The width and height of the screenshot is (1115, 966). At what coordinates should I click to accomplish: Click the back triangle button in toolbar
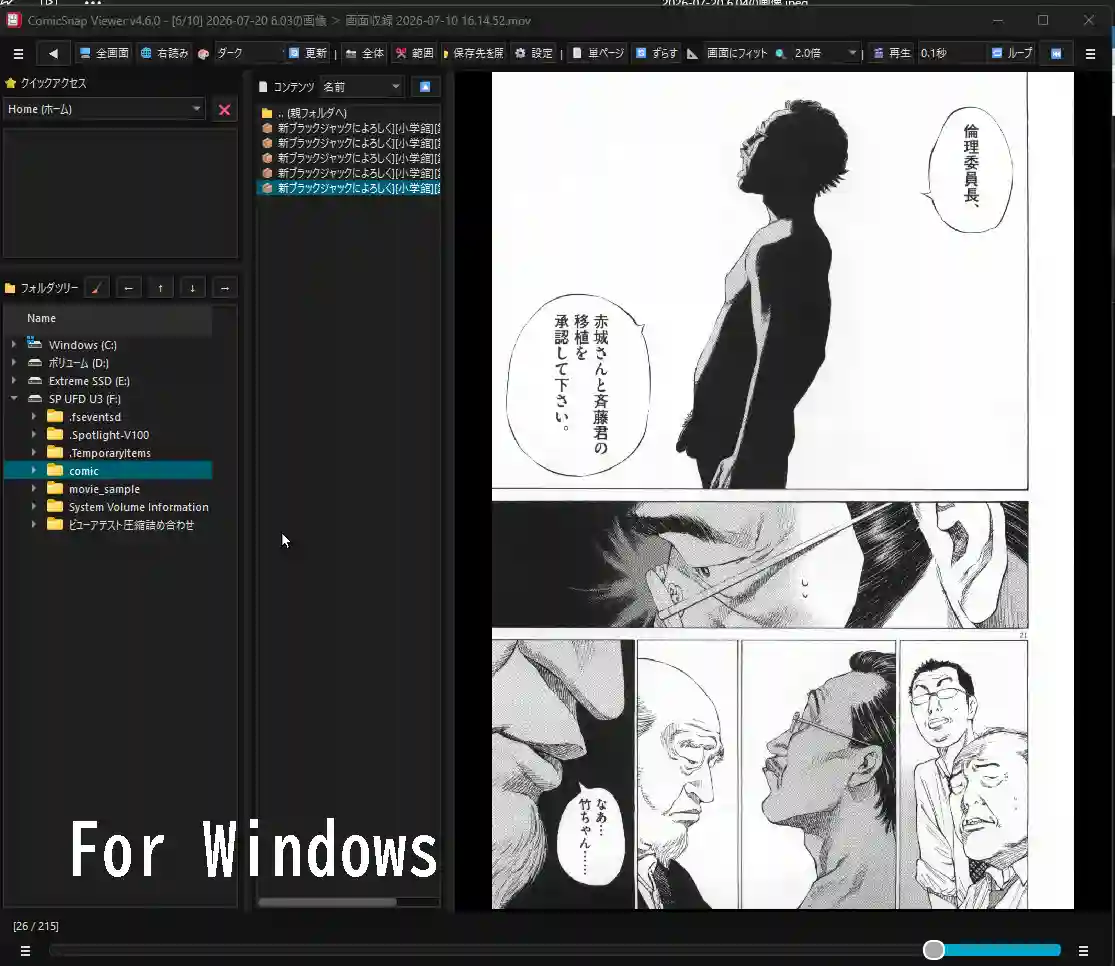53,53
